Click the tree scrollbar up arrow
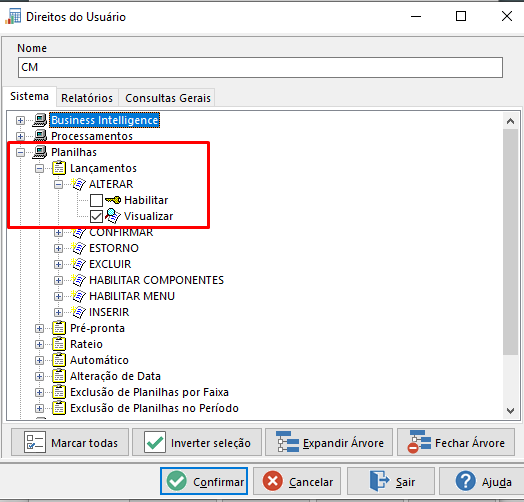 (x=510, y=121)
